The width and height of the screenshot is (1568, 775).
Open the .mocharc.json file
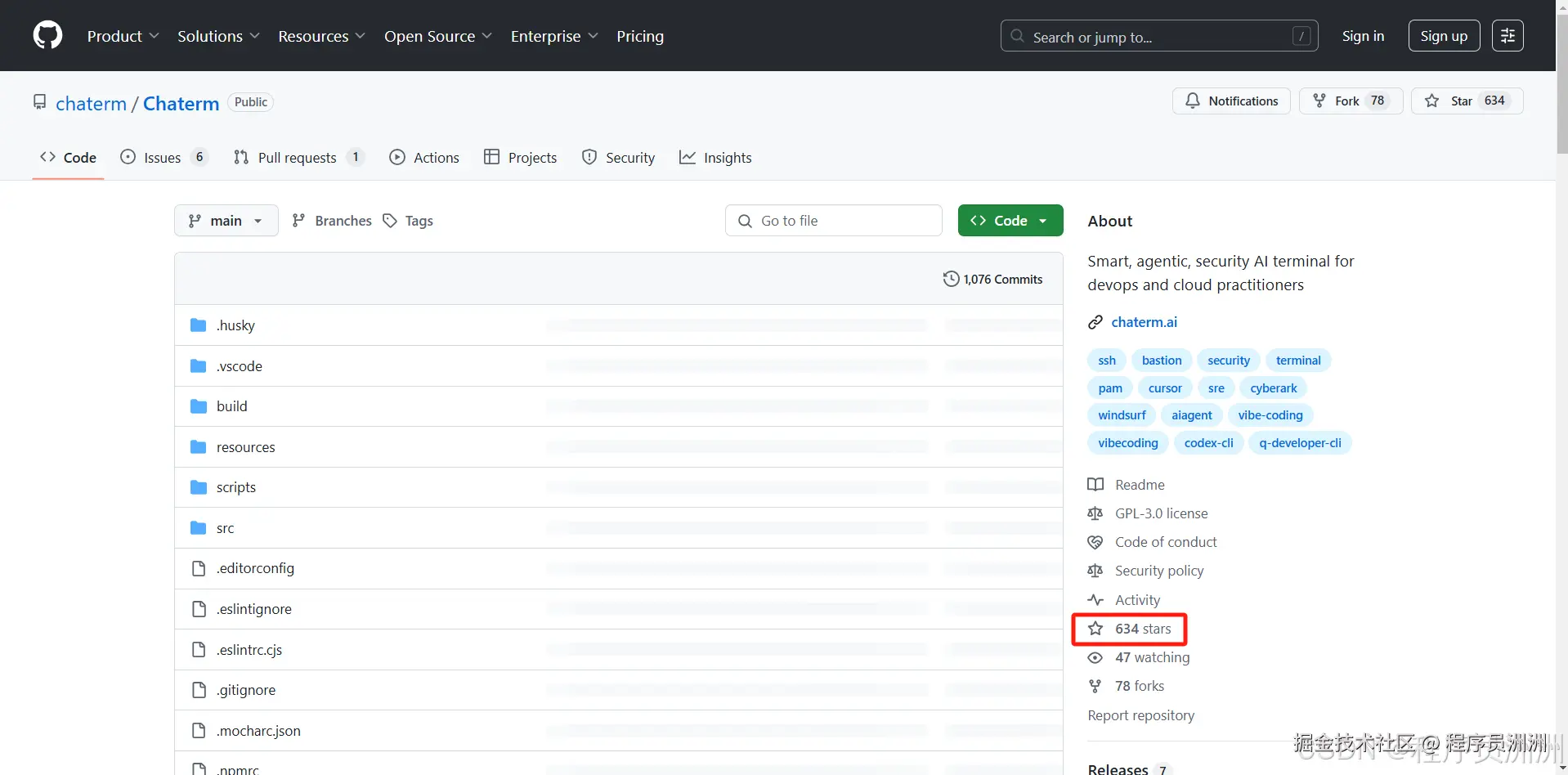click(x=258, y=731)
